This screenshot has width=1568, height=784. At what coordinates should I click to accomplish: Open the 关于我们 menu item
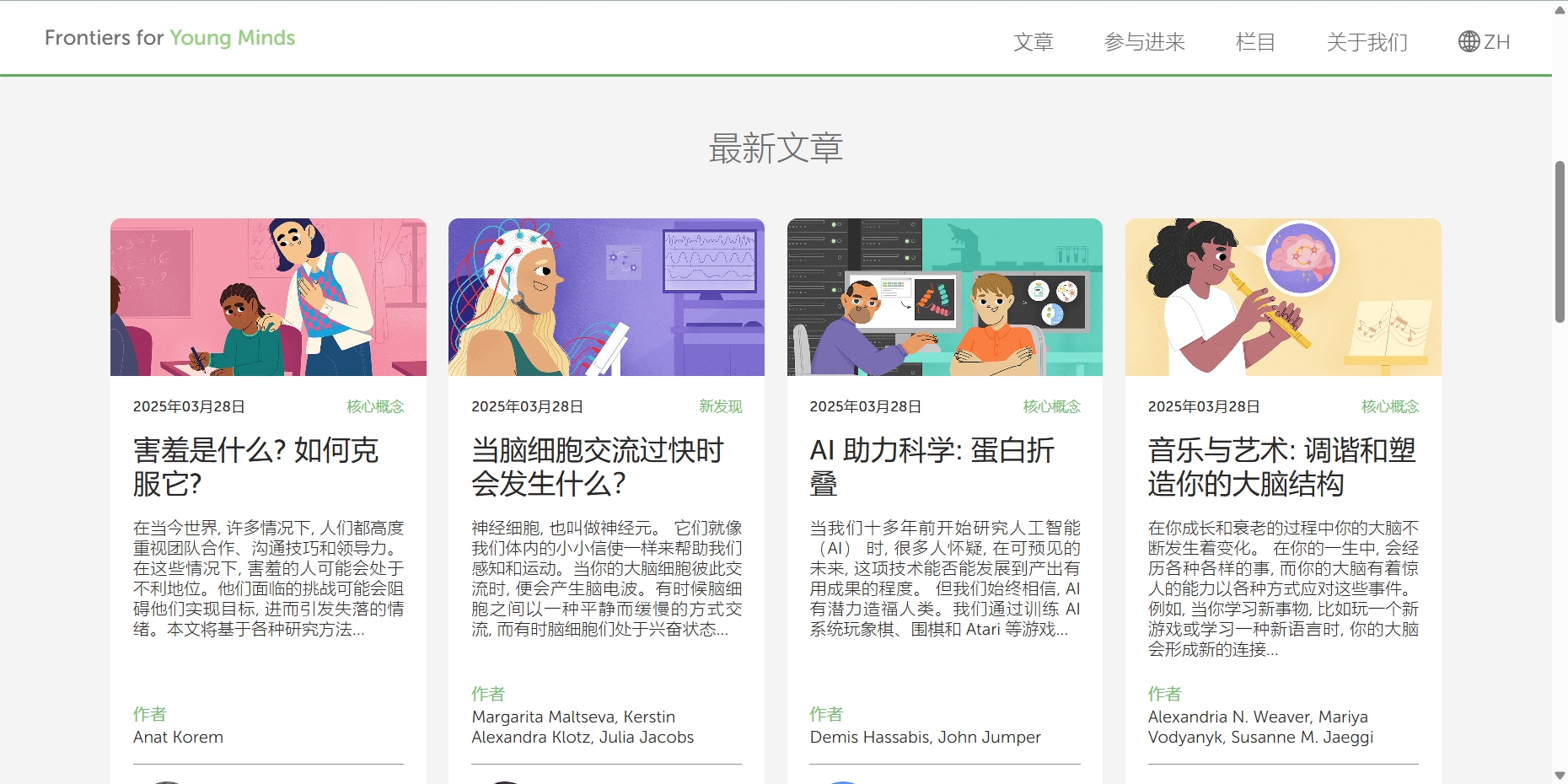pos(1367,42)
